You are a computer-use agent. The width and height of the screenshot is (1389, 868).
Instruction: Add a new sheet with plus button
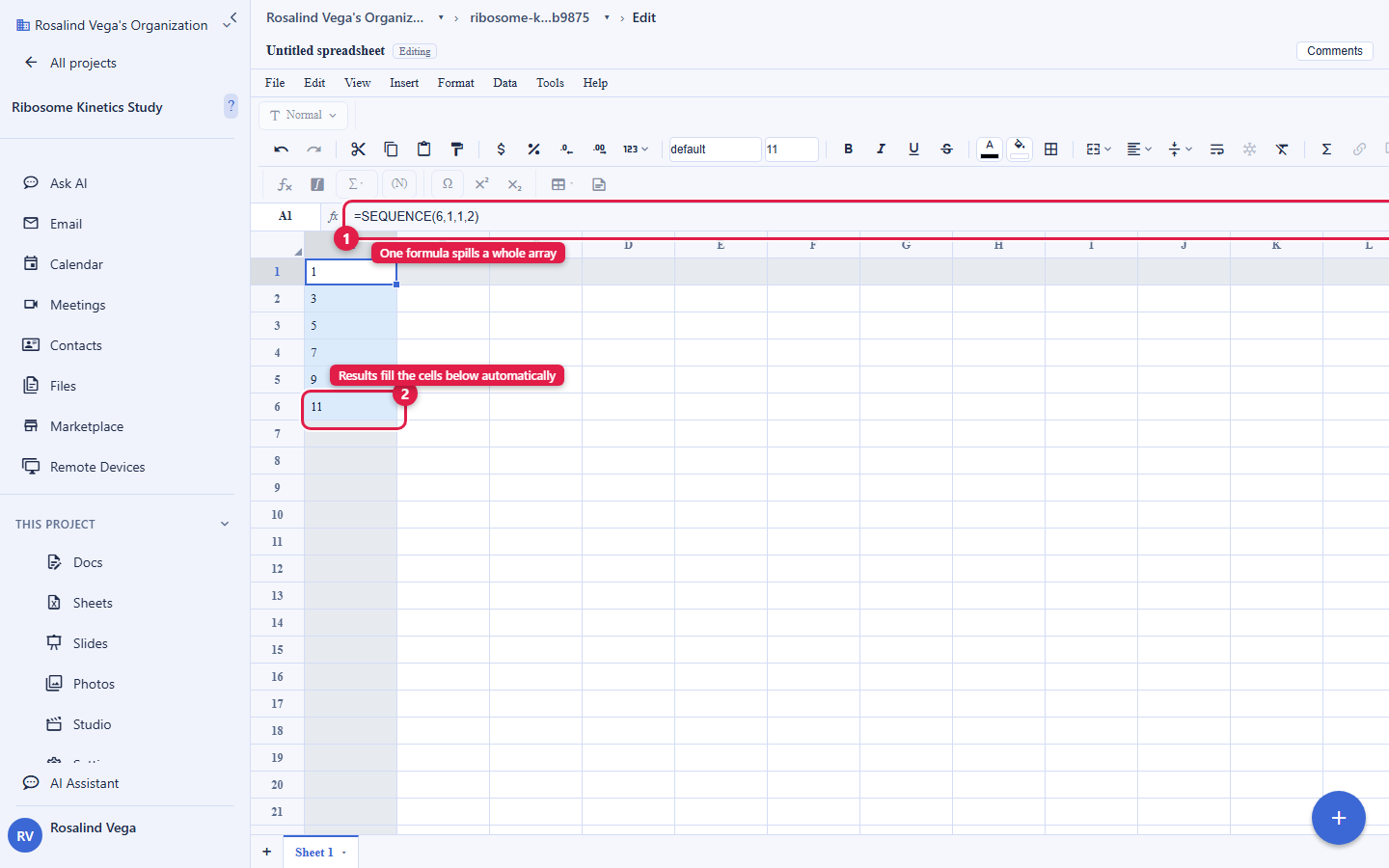[x=267, y=852]
